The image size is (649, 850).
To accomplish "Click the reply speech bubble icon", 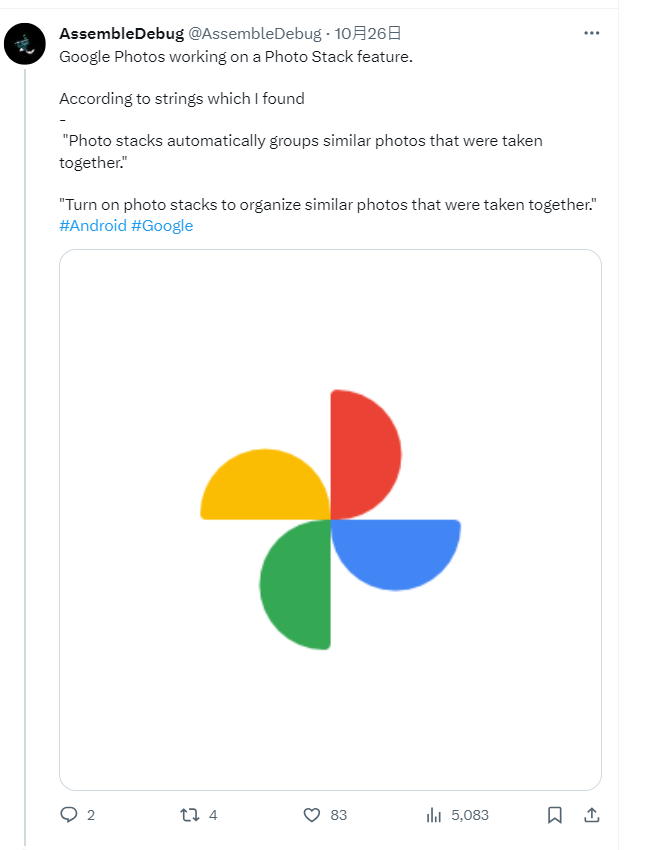I will point(69,815).
